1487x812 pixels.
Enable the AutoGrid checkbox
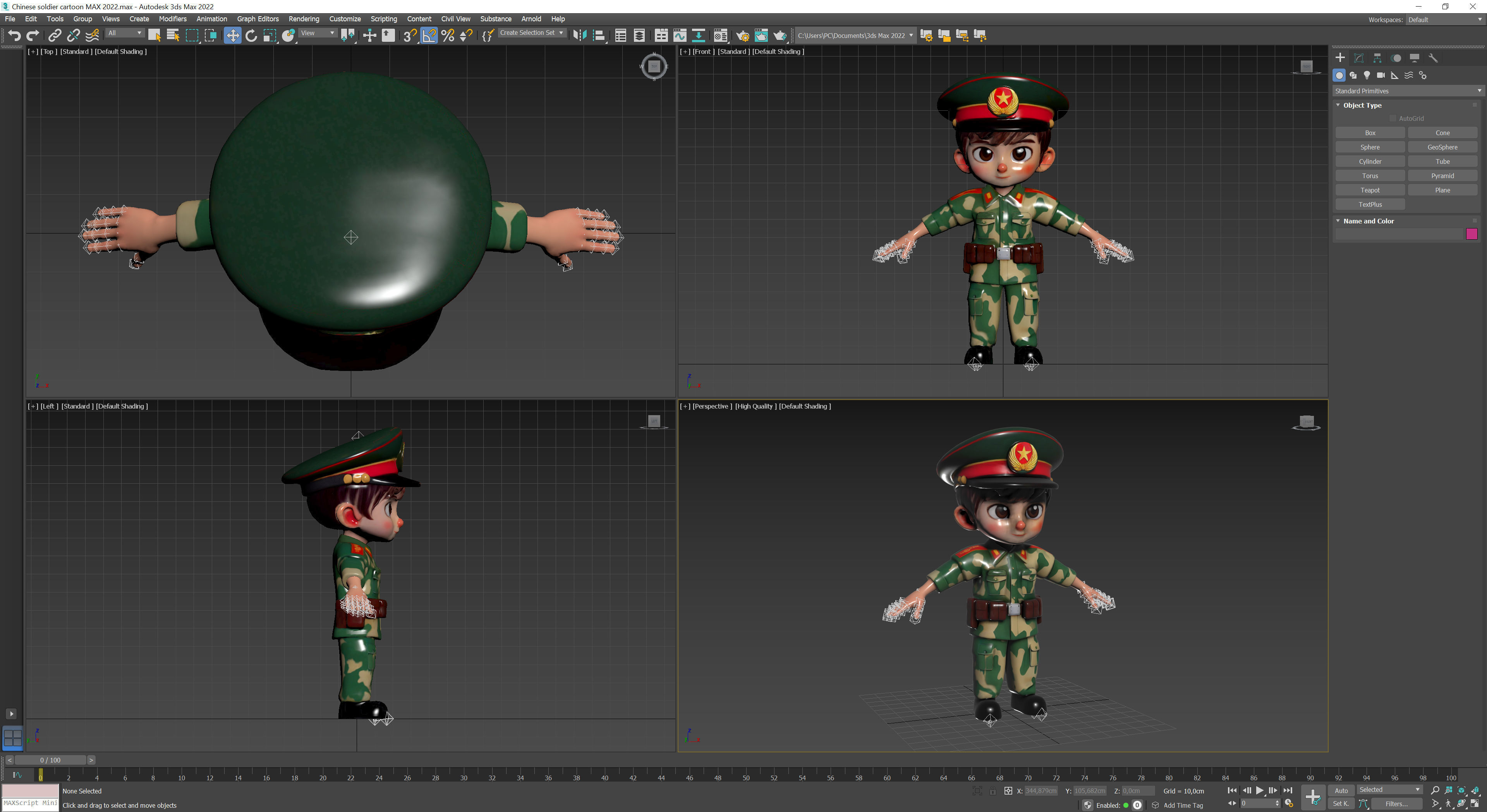point(1393,119)
